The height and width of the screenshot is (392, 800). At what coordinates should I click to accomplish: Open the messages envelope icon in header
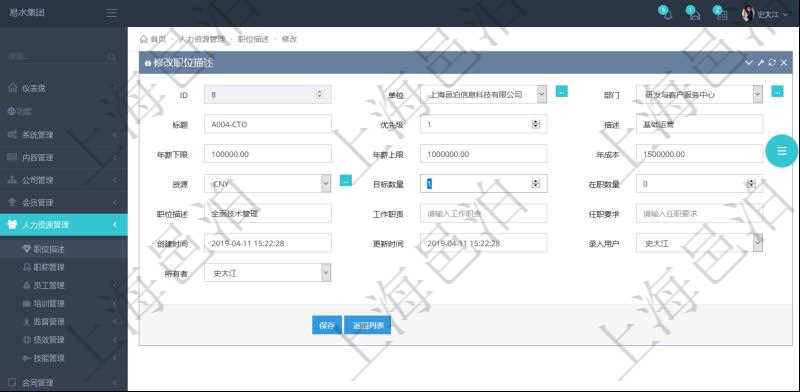[x=694, y=14]
